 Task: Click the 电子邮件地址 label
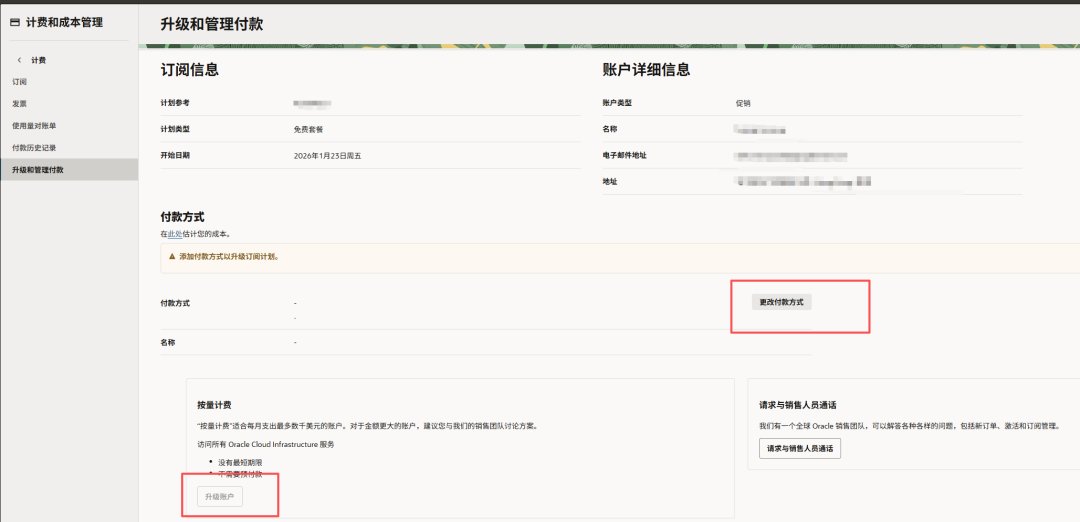coord(625,155)
